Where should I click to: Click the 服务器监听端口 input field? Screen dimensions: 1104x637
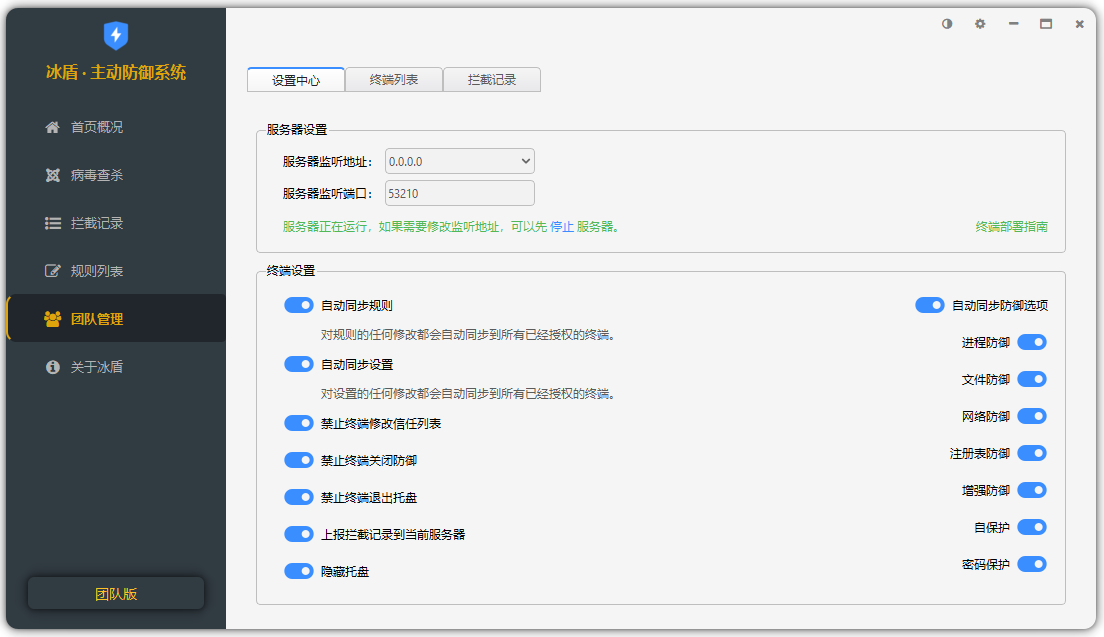[x=460, y=193]
